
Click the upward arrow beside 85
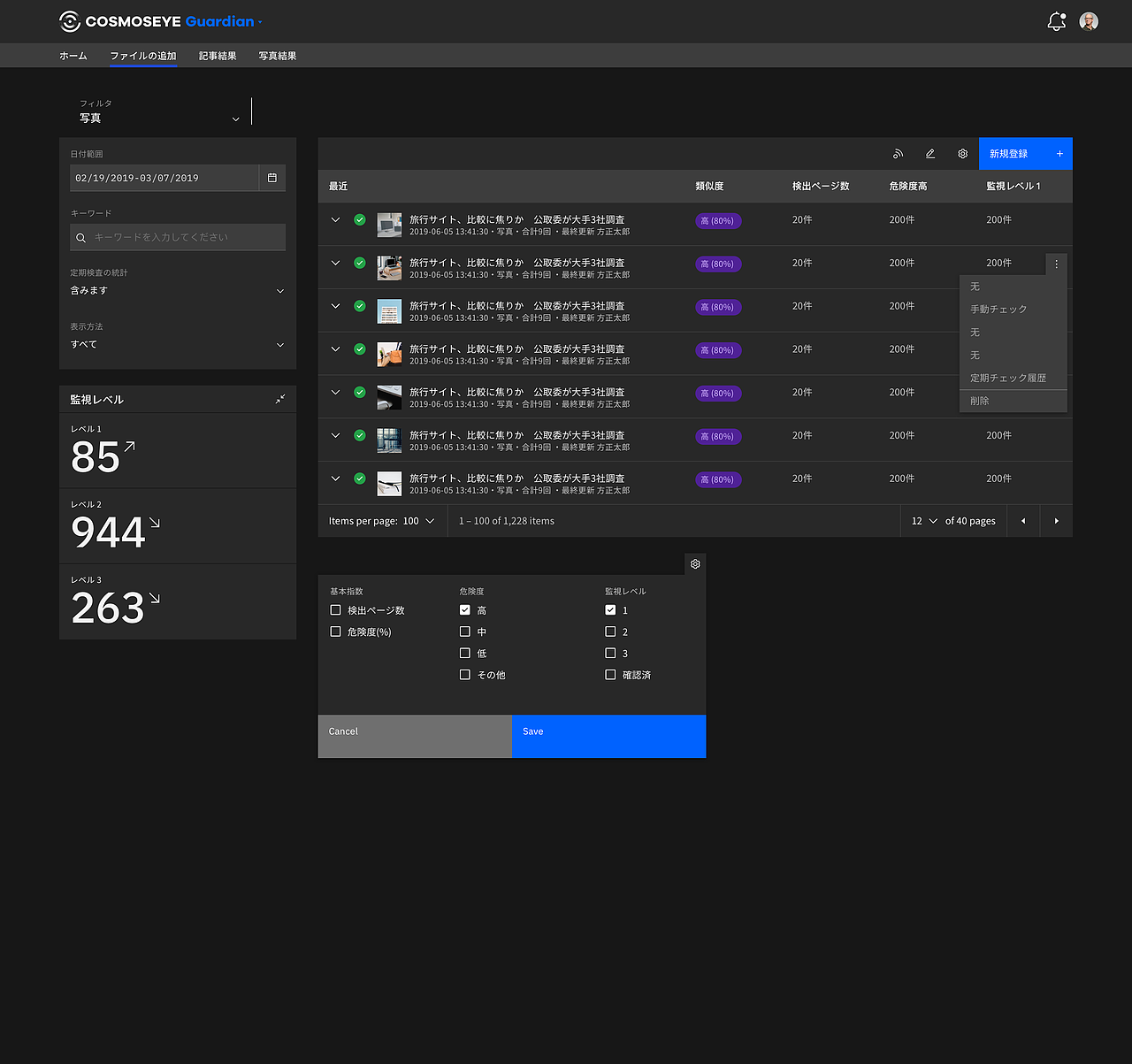tap(129, 448)
